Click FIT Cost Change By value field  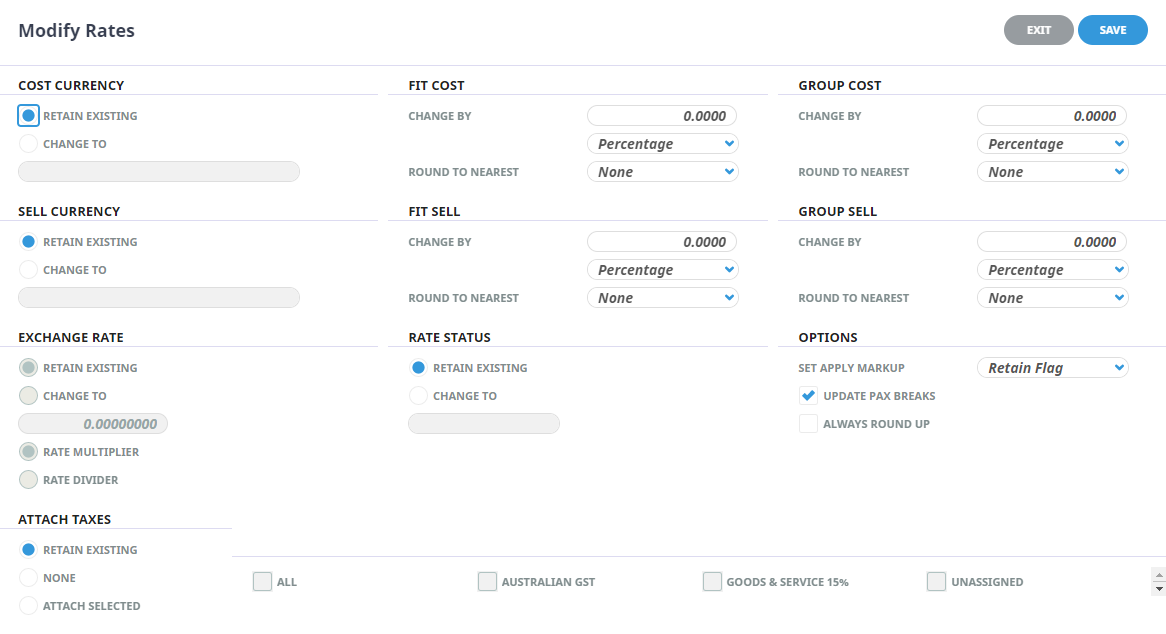click(x=662, y=116)
